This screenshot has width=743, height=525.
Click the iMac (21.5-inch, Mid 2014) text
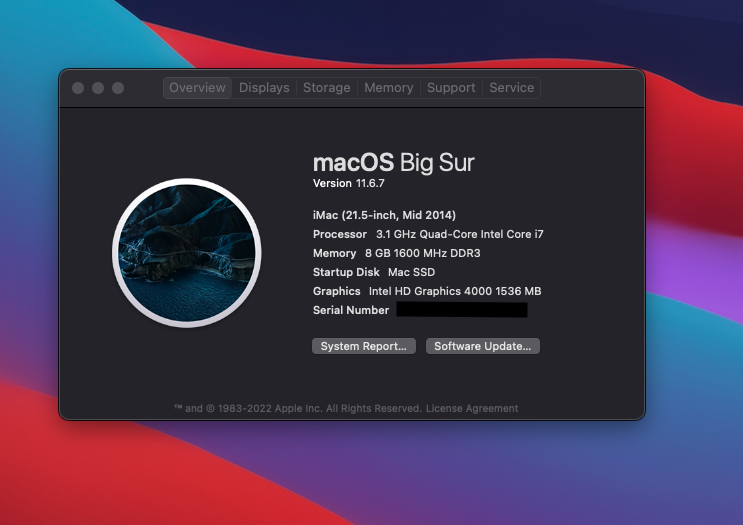384,215
